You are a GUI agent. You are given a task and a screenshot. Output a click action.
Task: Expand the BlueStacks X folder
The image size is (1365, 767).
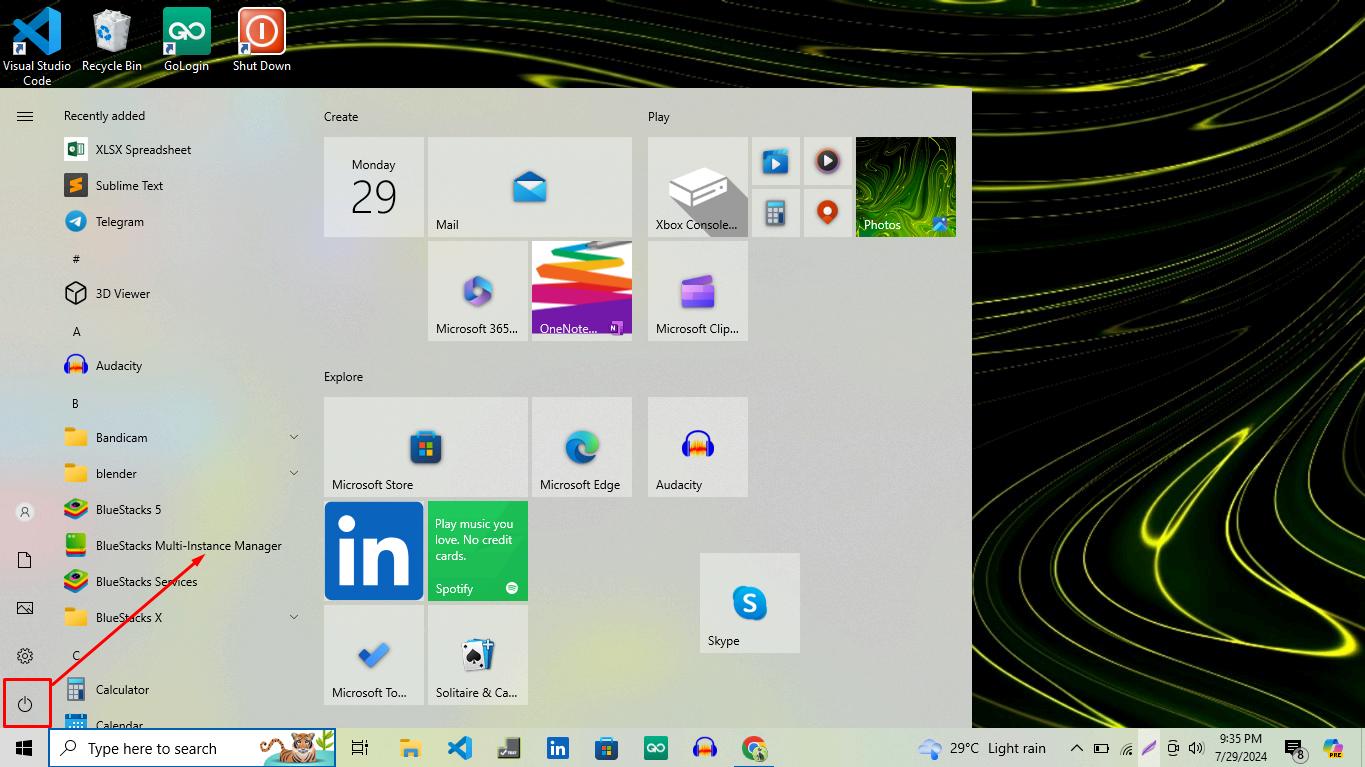(x=182, y=618)
